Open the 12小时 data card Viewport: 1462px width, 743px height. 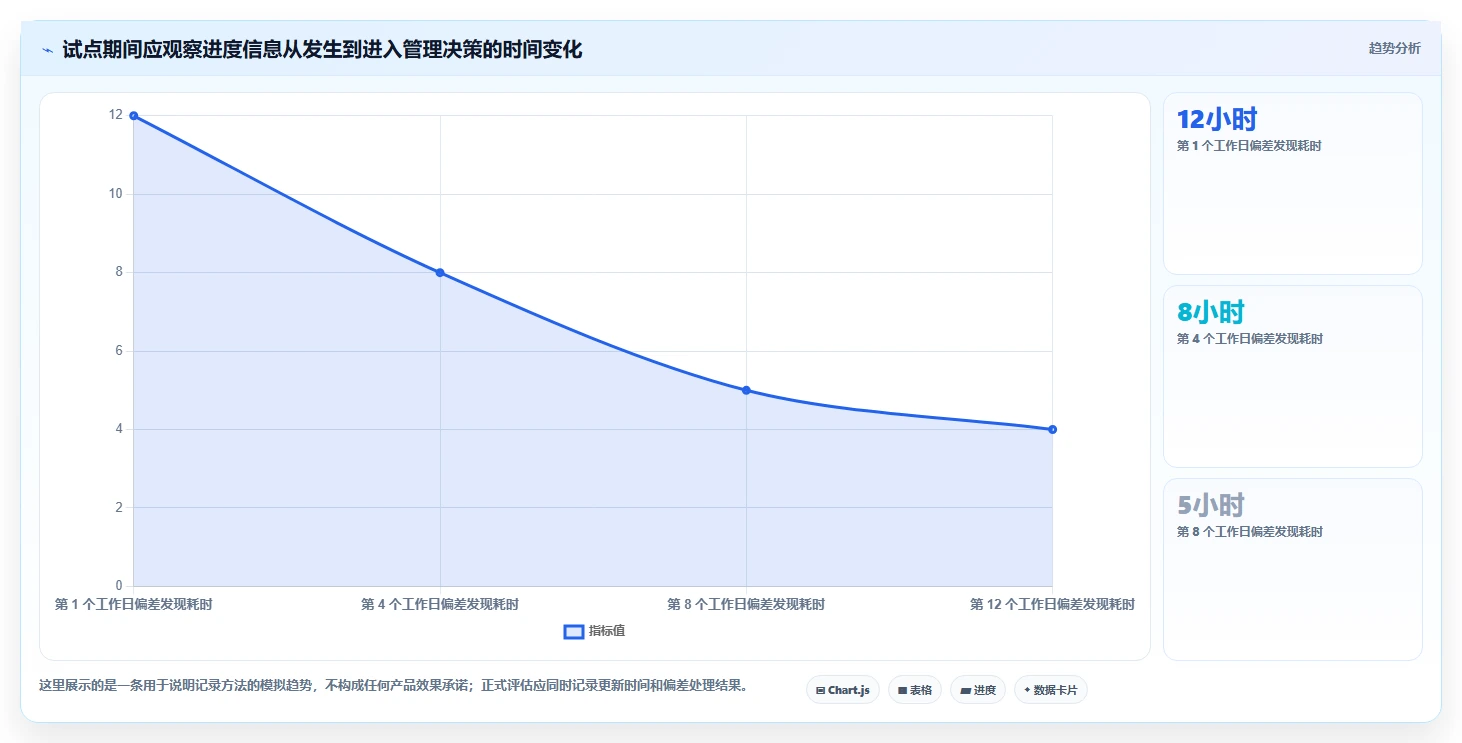(x=1292, y=183)
